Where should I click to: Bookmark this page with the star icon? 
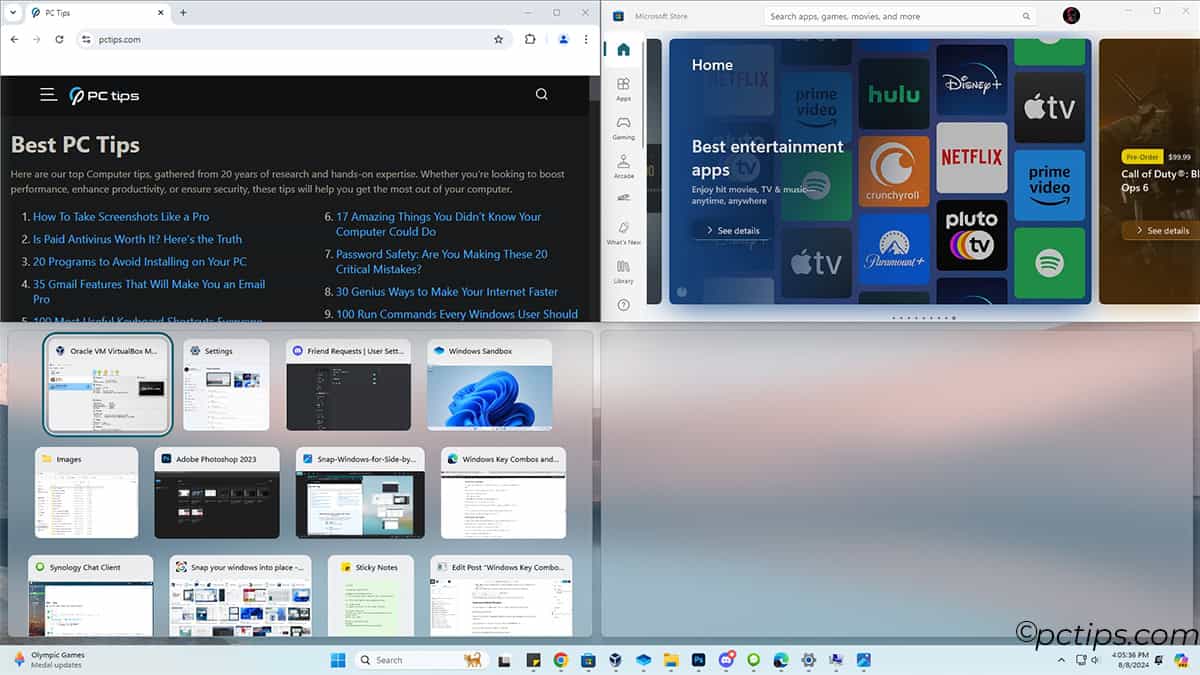[x=498, y=39]
